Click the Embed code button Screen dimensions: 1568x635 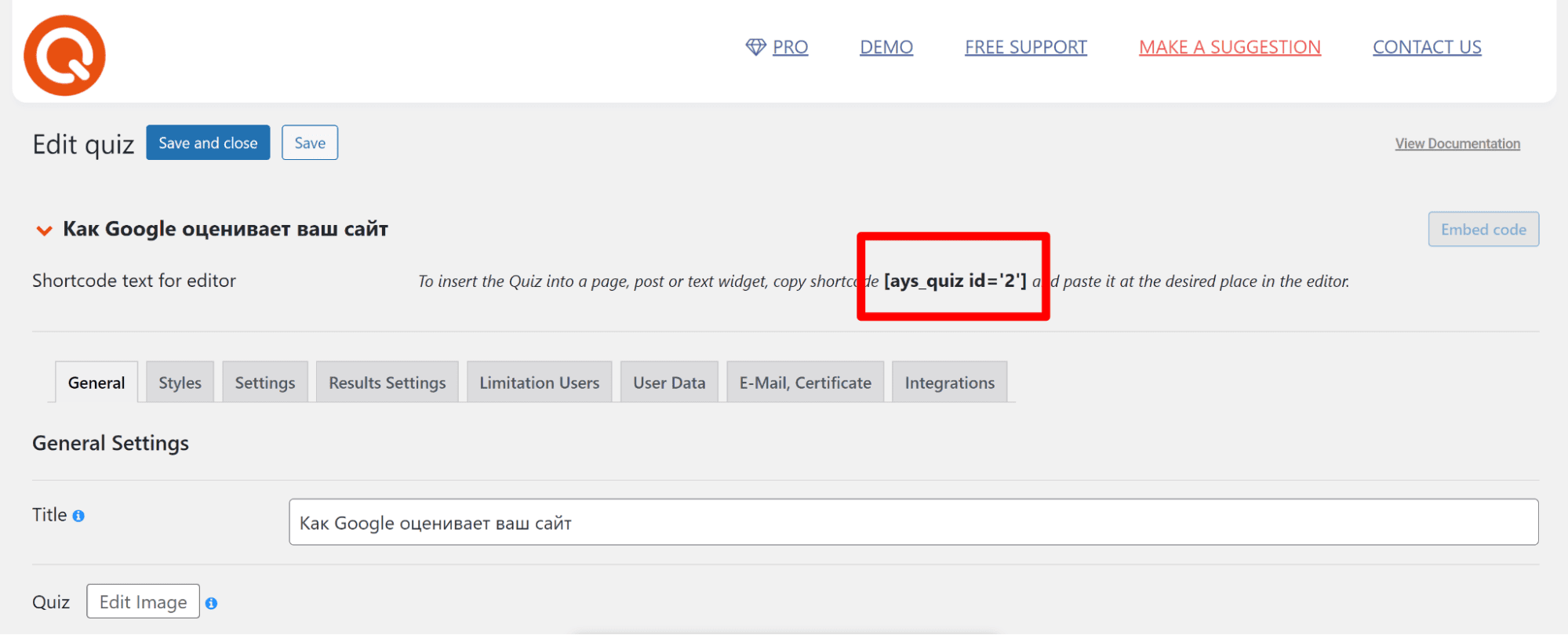click(1483, 229)
